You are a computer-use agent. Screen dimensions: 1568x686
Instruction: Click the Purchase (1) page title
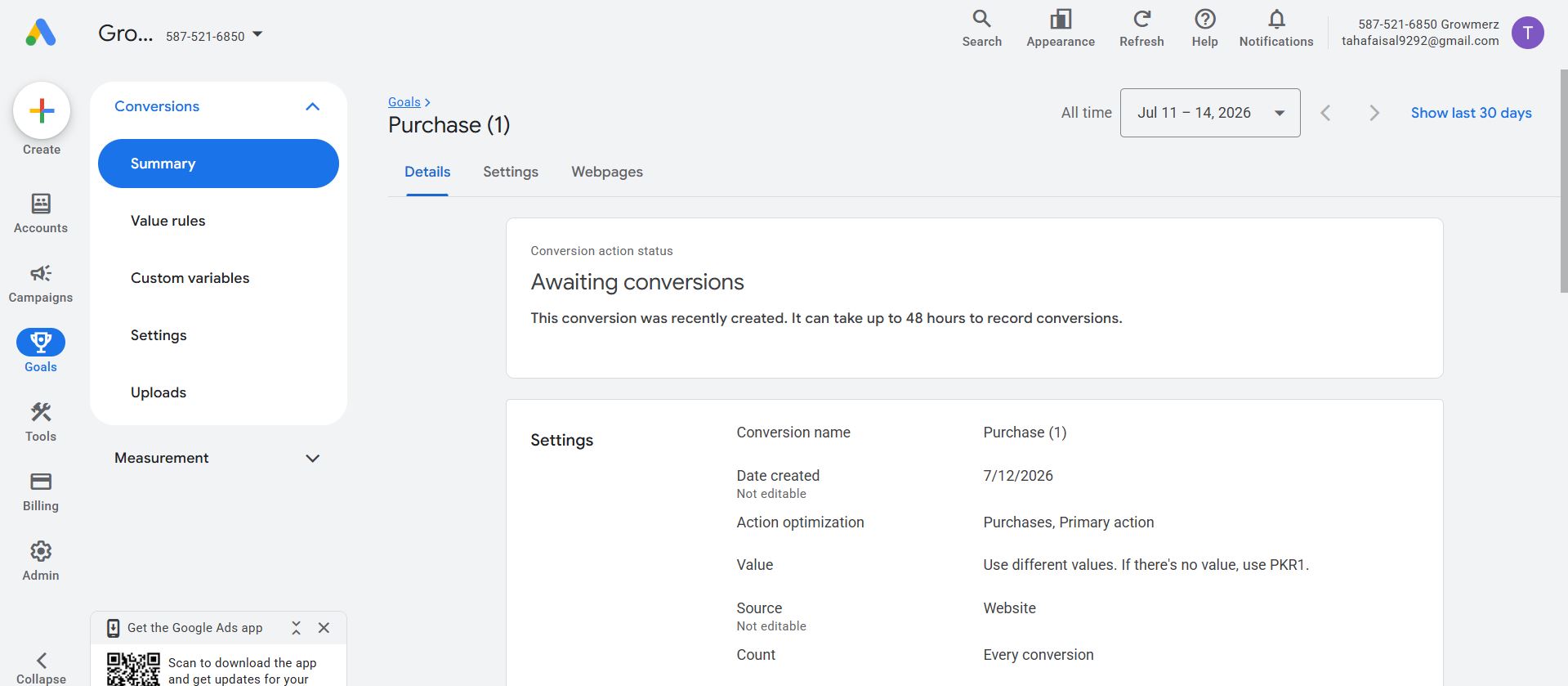pos(449,125)
